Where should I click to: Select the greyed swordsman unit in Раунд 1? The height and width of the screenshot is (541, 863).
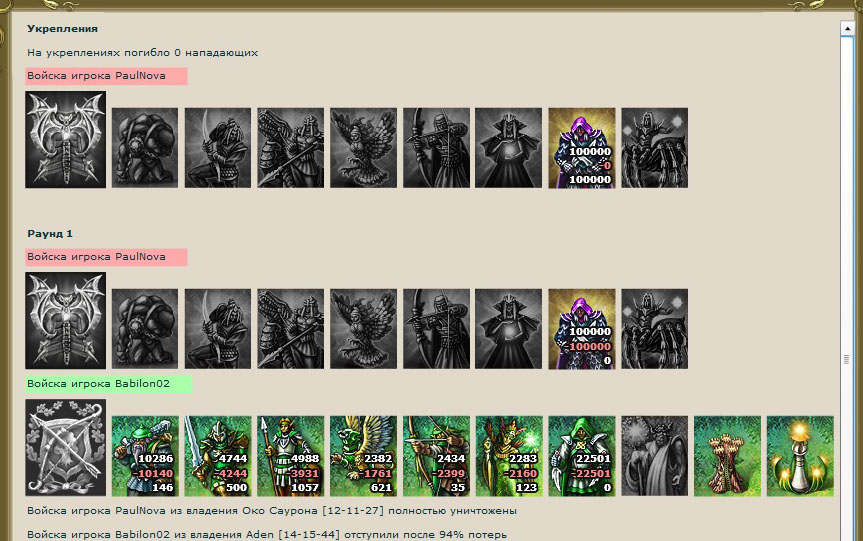(x=217, y=329)
